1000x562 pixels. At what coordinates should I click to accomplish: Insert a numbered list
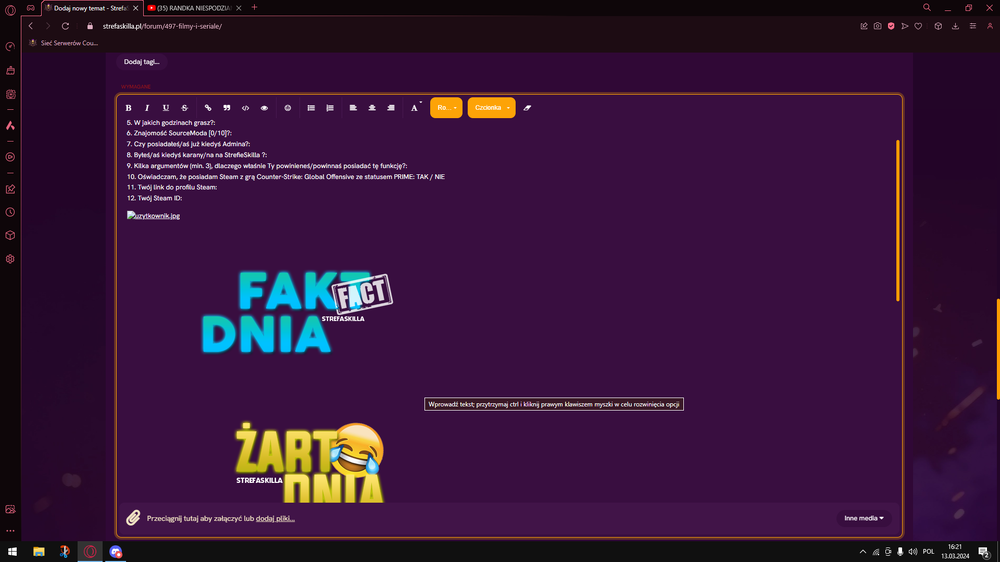coord(330,108)
